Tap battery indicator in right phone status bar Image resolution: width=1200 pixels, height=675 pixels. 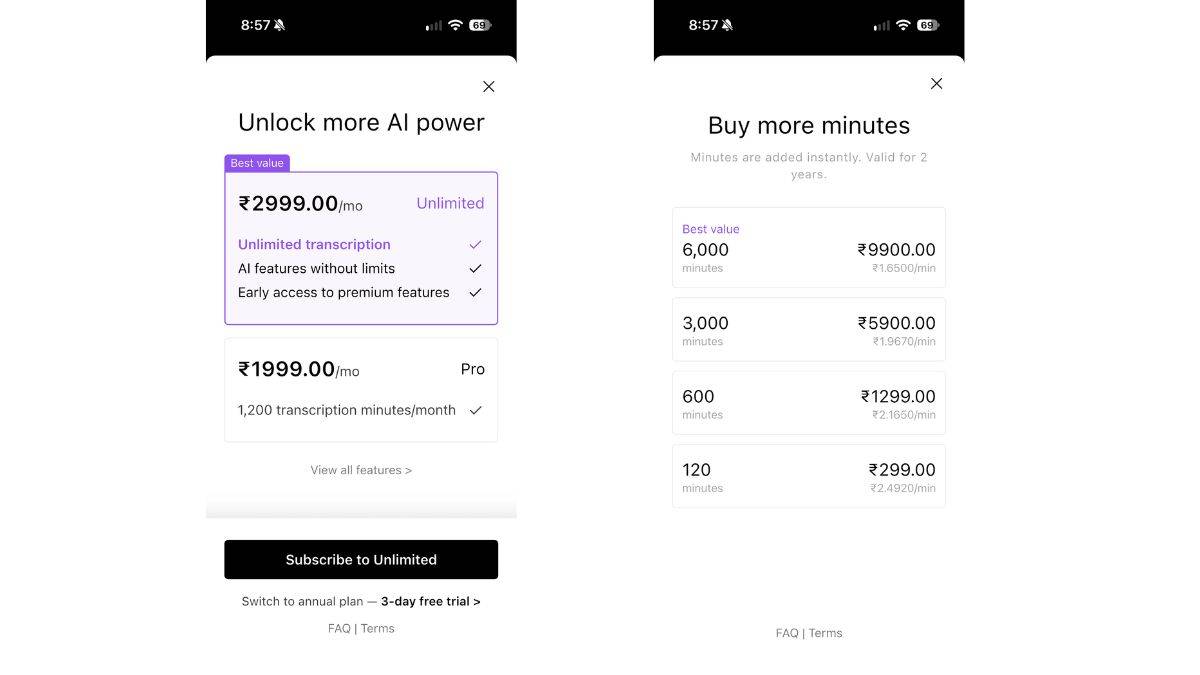click(929, 25)
